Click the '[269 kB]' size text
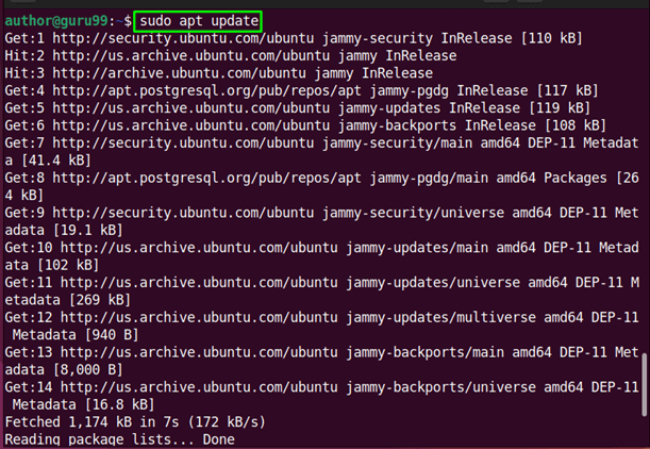Viewport: 650px width, 449px height. point(100,300)
